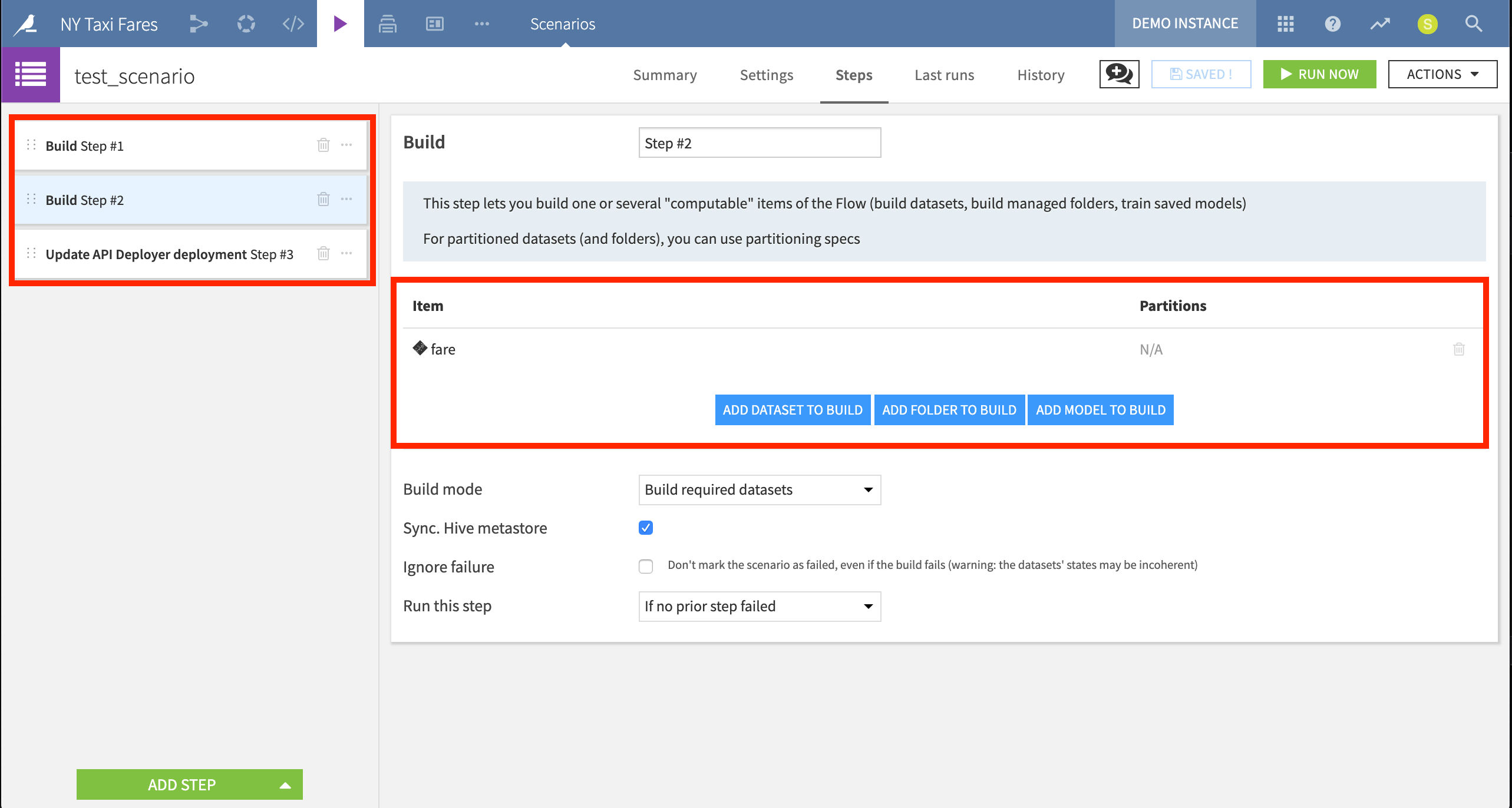This screenshot has height=808, width=1512.
Task: Open the applications grid icon
Action: [x=1285, y=24]
